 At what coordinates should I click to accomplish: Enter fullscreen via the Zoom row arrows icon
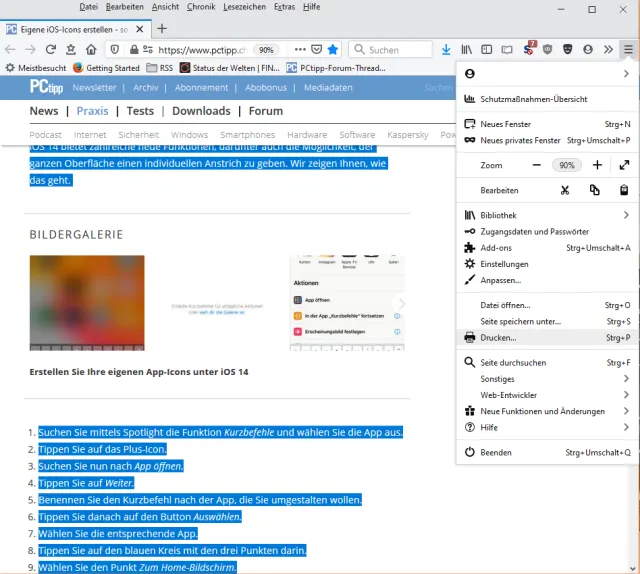pyautogui.click(x=624, y=165)
